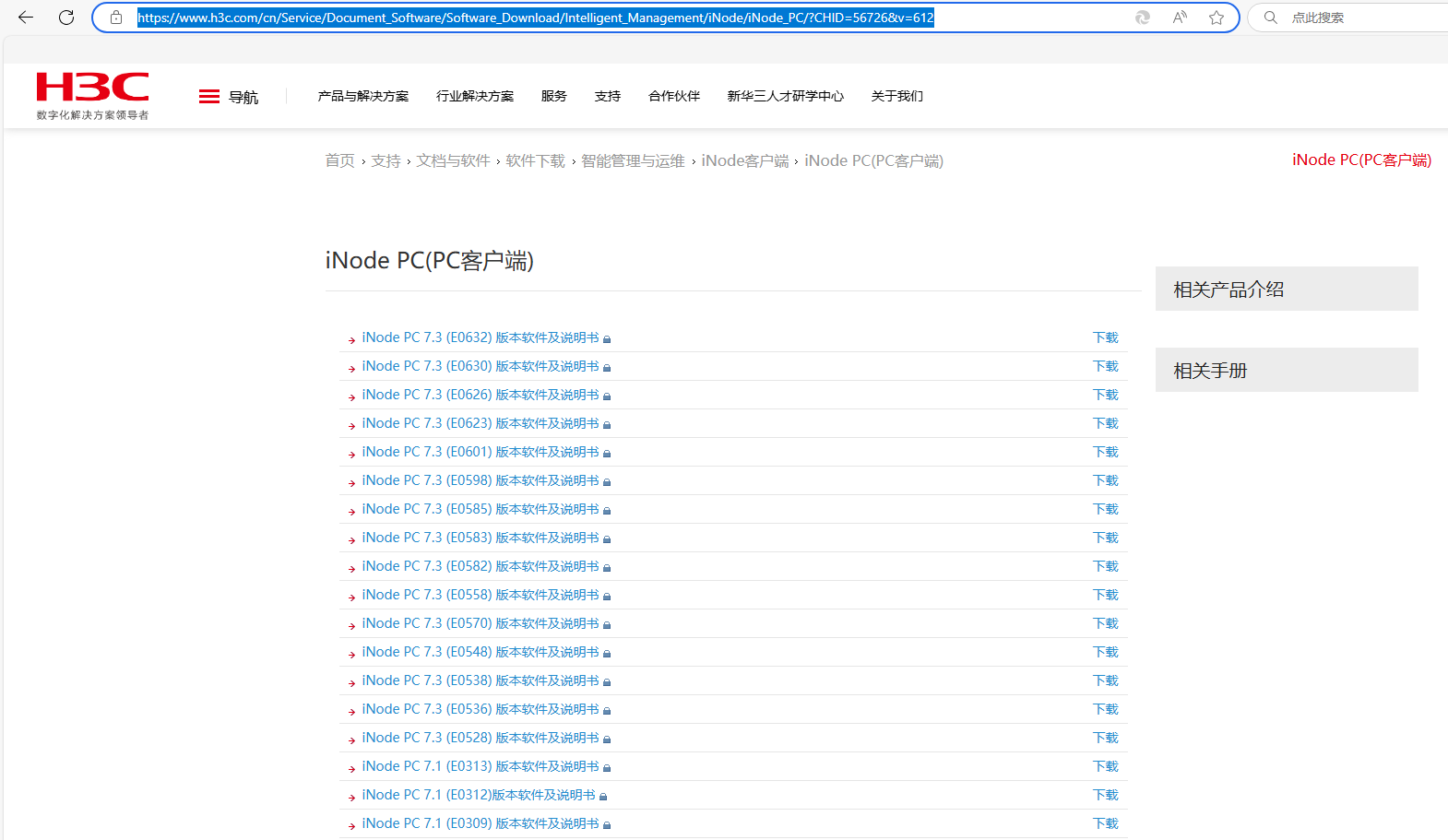The image size is (1448, 840).
Task: Click red arrow bullet before E0623 entry
Action: 351,426
